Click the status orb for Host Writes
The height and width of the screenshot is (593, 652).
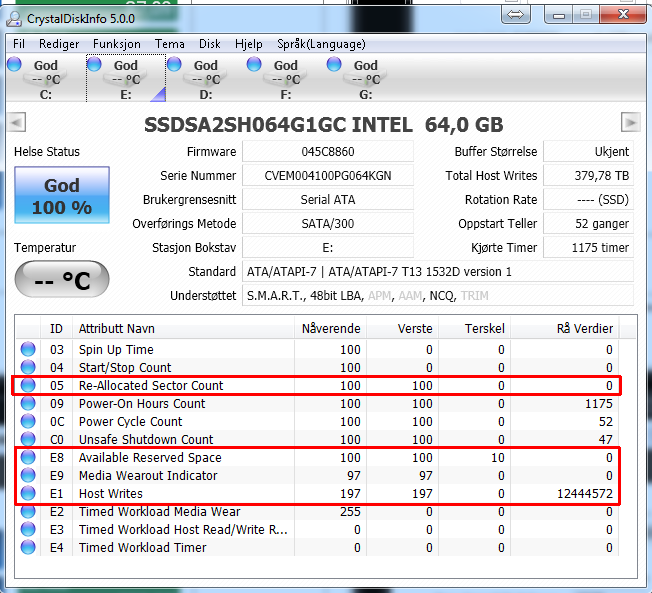pyautogui.click(x=28, y=493)
